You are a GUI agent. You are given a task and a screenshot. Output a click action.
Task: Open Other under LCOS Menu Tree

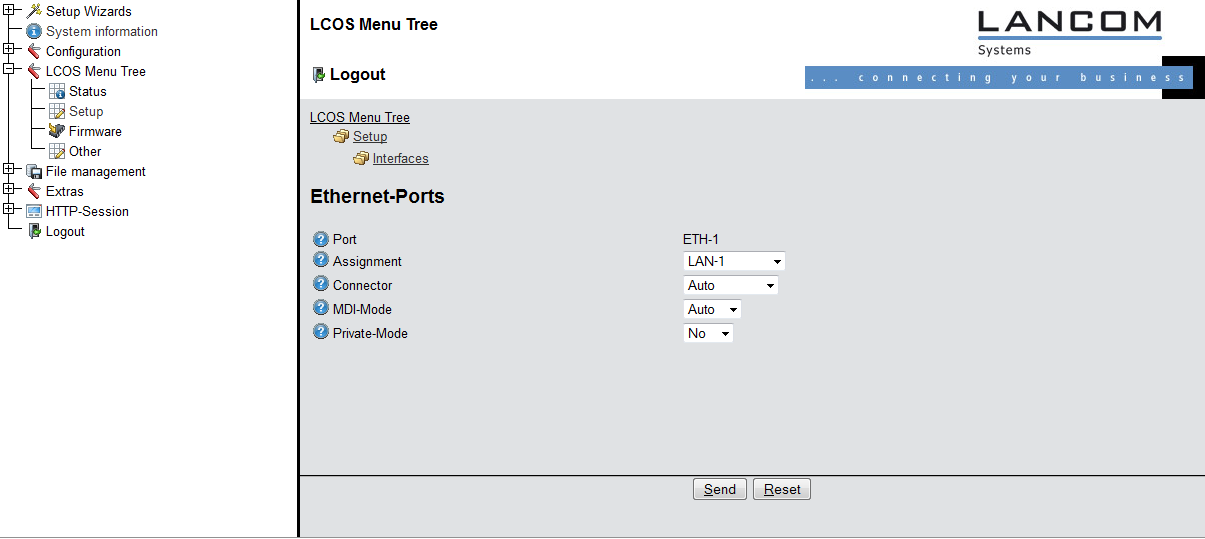pos(85,151)
